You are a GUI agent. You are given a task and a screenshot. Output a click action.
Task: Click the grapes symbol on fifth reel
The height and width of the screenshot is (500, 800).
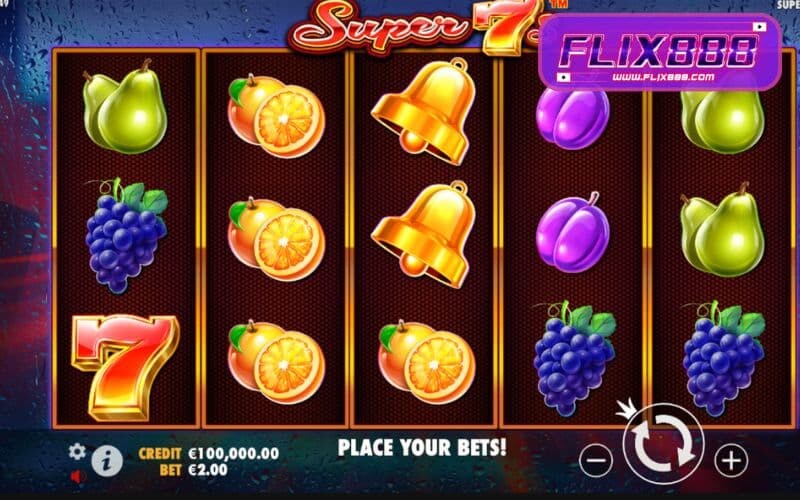723,358
